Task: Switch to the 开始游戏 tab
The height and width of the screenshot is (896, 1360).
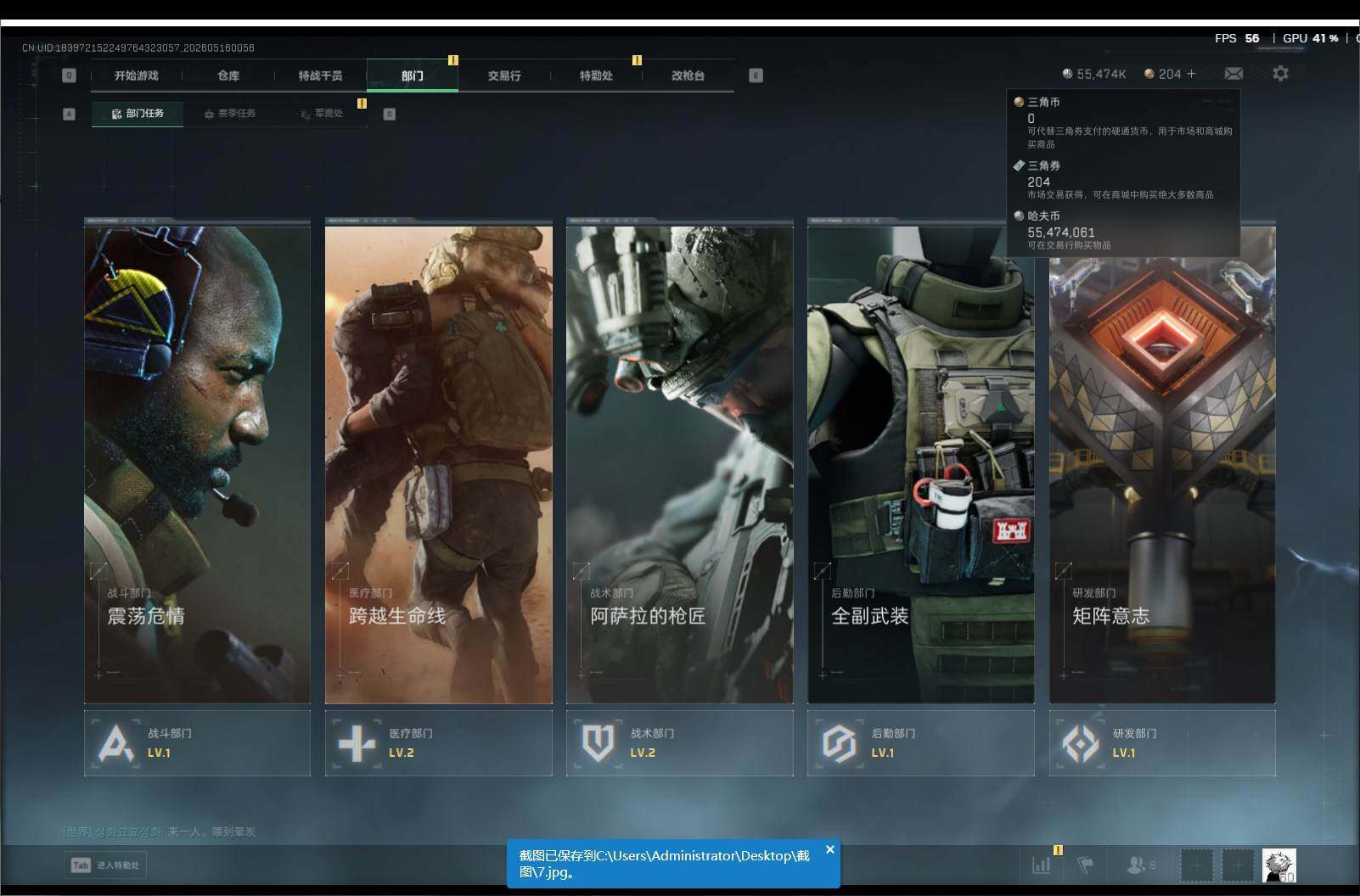Action: [x=137, y=76]
